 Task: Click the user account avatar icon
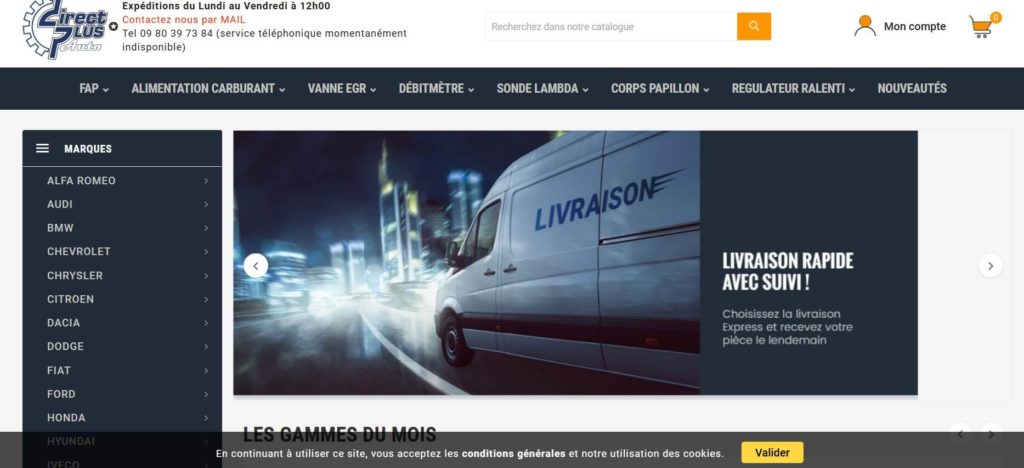click(865, 26)
